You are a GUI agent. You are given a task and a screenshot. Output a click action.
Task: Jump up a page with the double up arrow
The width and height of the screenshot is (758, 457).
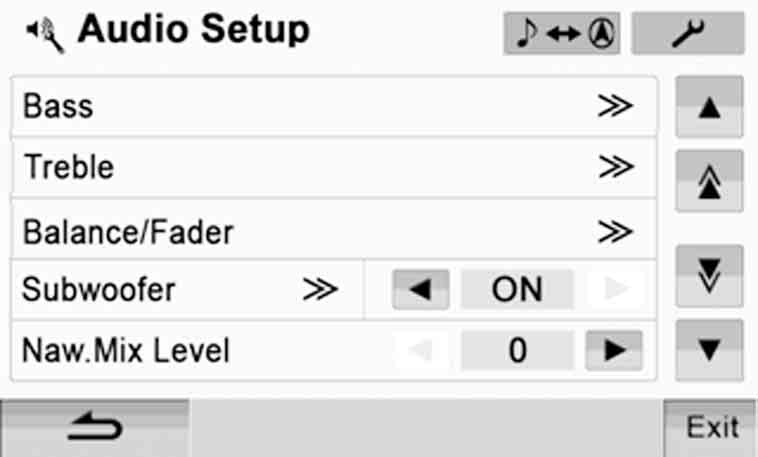coord(709,182)
